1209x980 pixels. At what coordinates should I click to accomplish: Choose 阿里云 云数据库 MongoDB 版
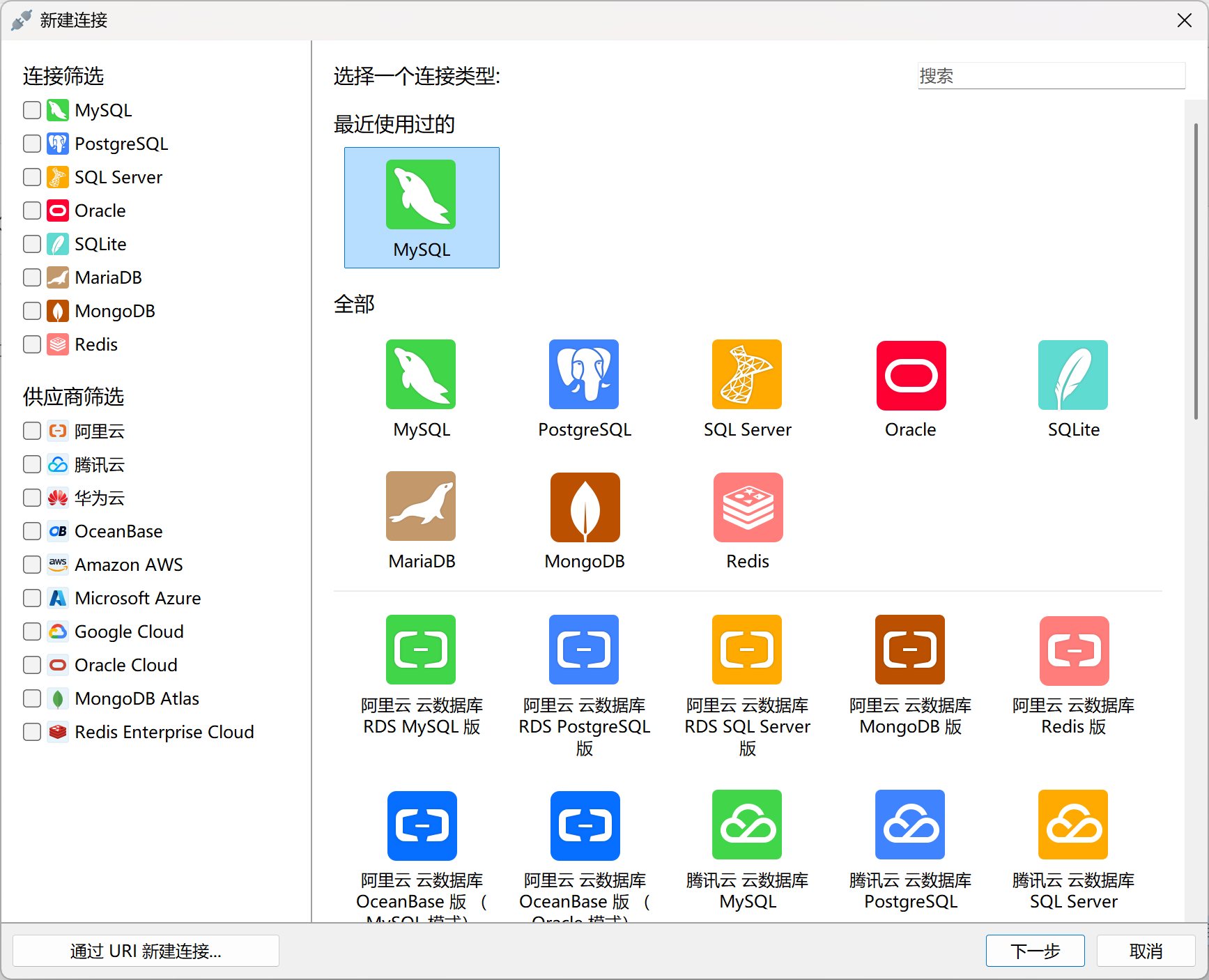(x=910, y=675)
